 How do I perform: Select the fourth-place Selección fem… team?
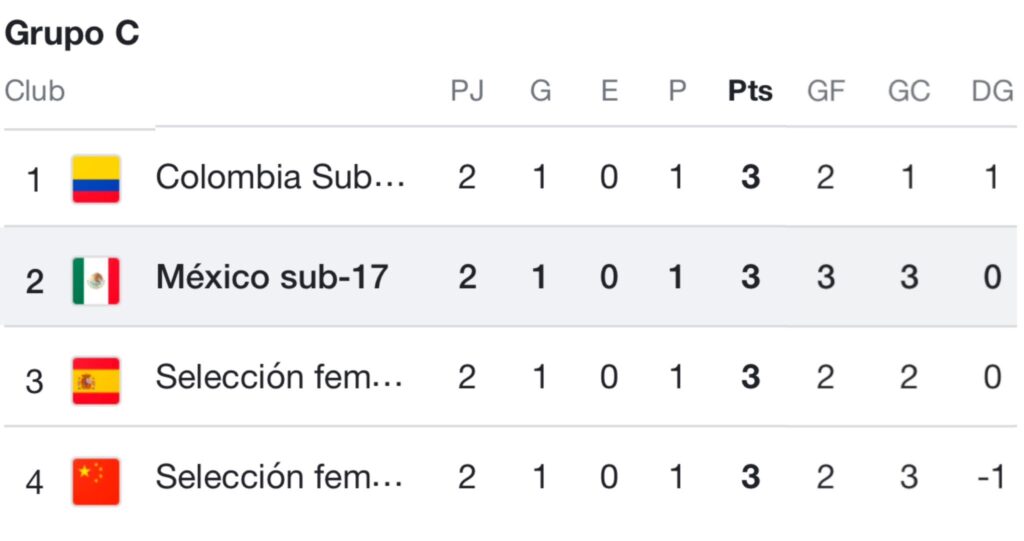point(280,478)
